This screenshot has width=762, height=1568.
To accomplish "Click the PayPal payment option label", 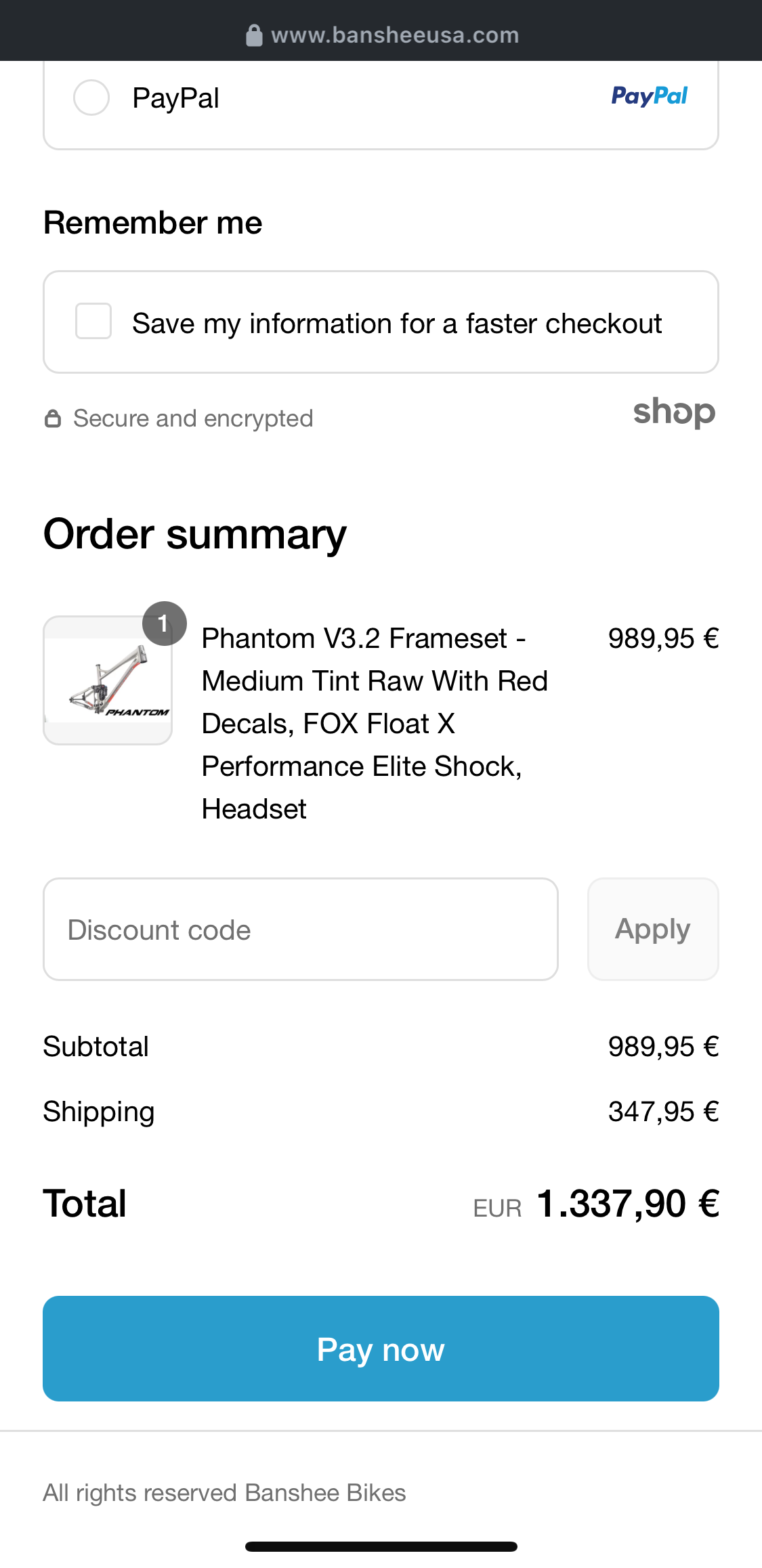I will tap(175, 98).
